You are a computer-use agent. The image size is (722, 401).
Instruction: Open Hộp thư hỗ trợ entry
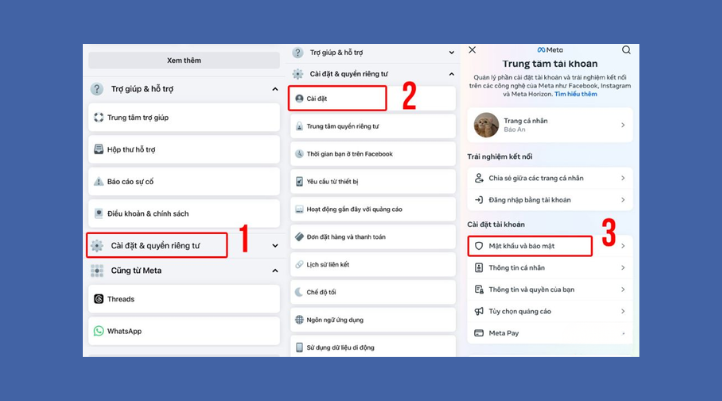click(x=131, y=150)
